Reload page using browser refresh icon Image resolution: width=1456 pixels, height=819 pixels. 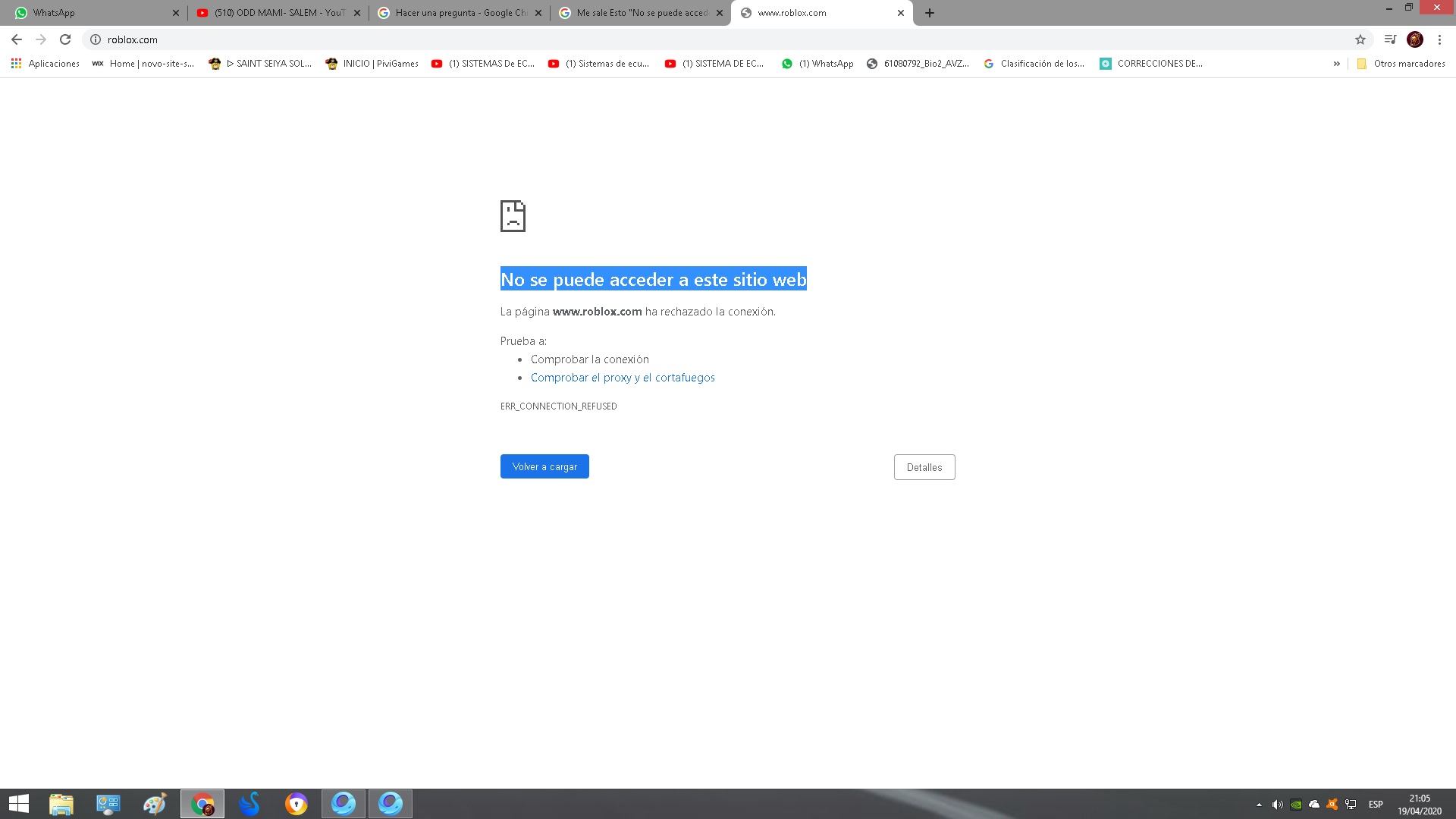[64, 39]
